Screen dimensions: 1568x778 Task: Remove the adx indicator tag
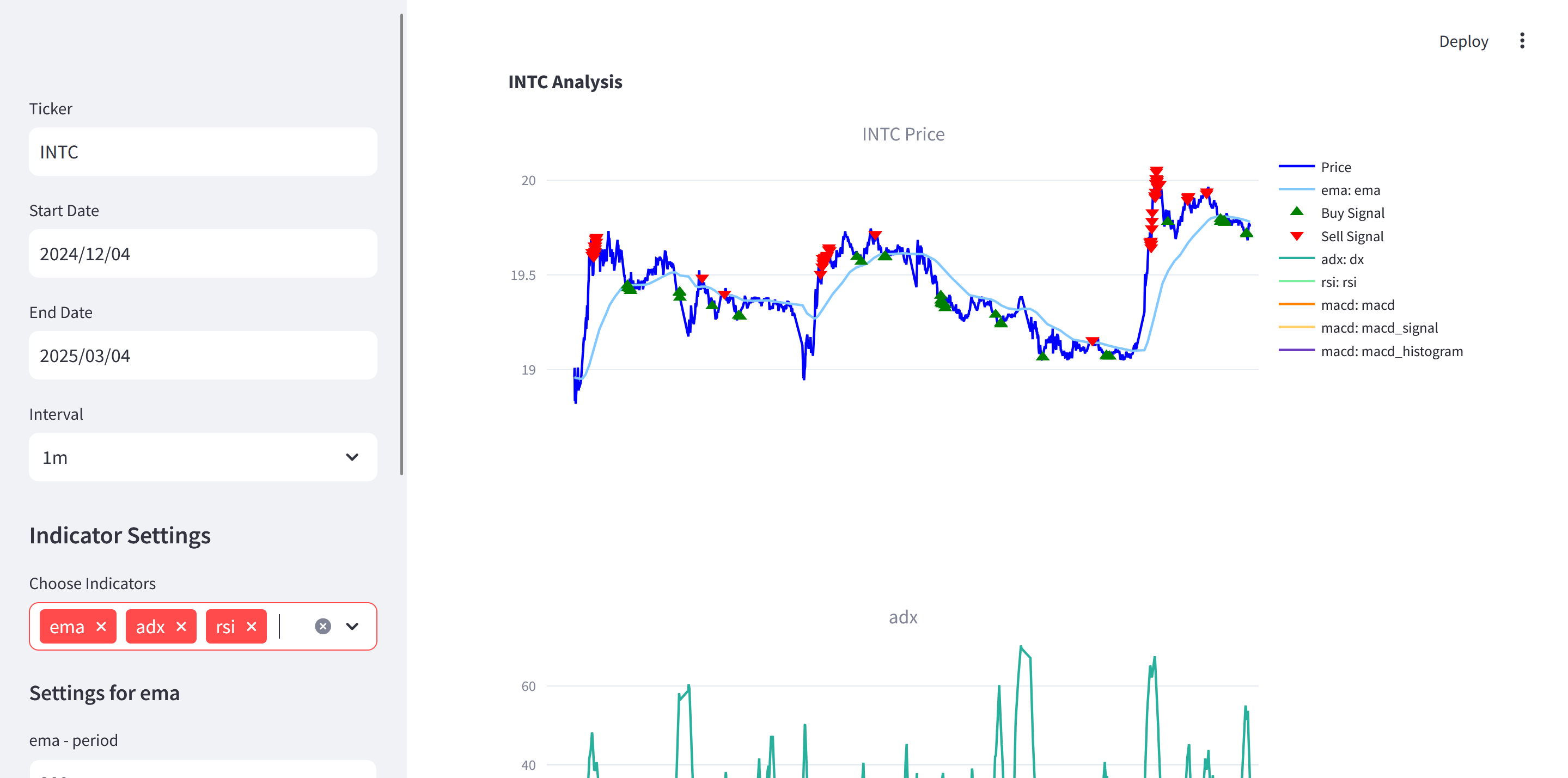pyautogui.click(x=181, y=627)
